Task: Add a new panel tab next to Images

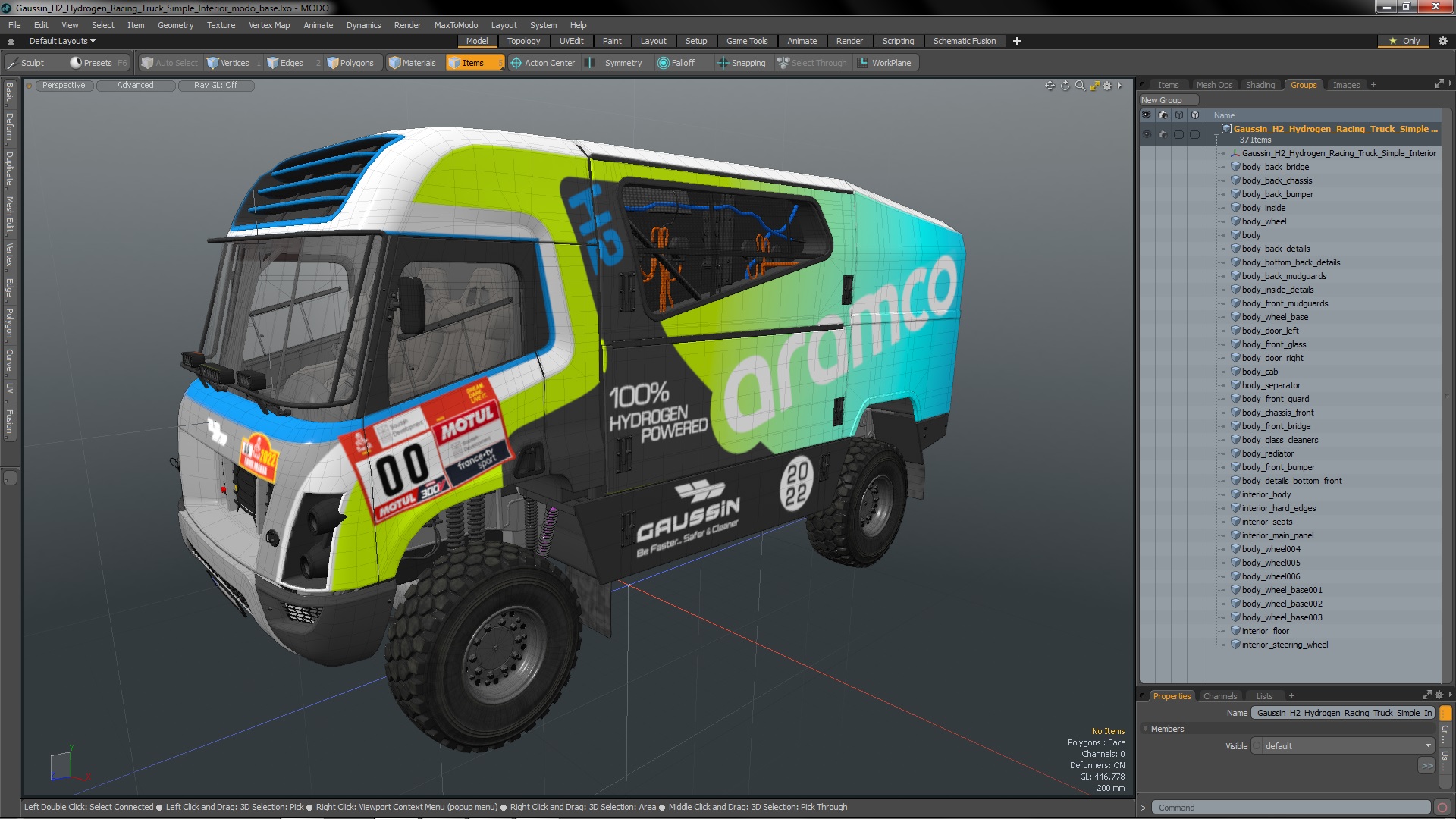Action: coord(1373,85)
